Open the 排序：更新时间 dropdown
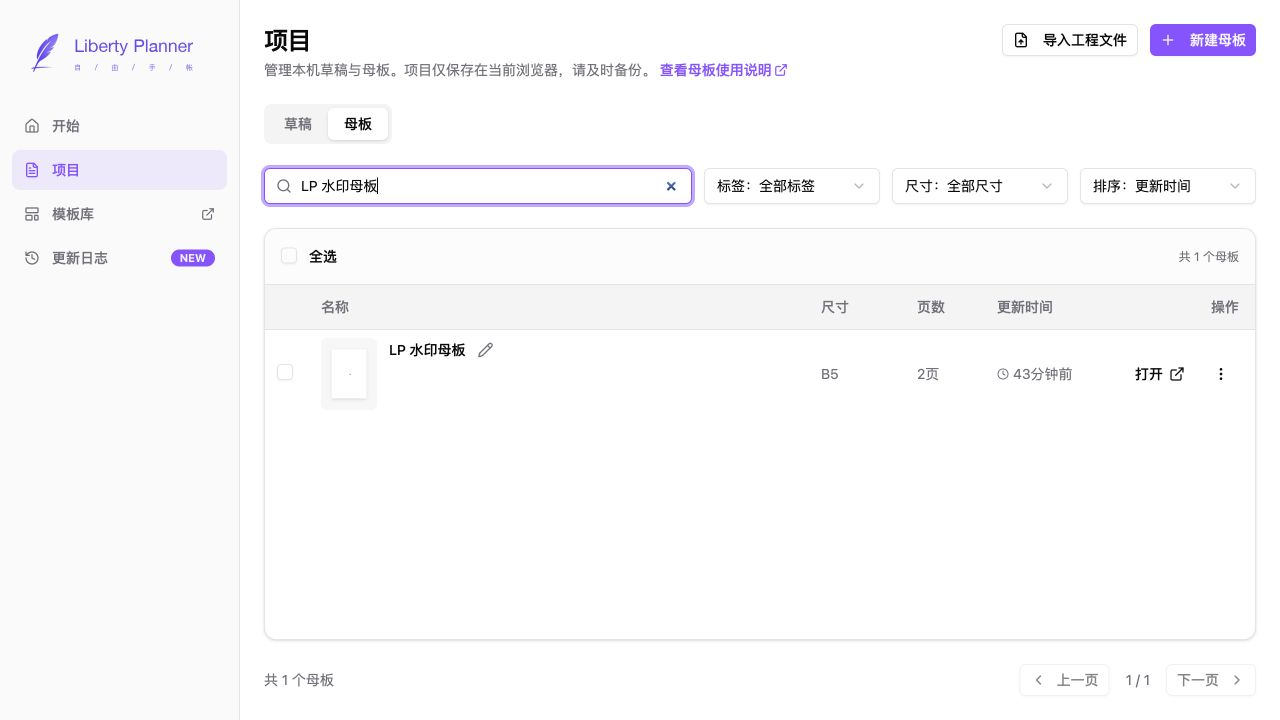The width and height of the screenshot is (1280, 720). point(1168,186)
